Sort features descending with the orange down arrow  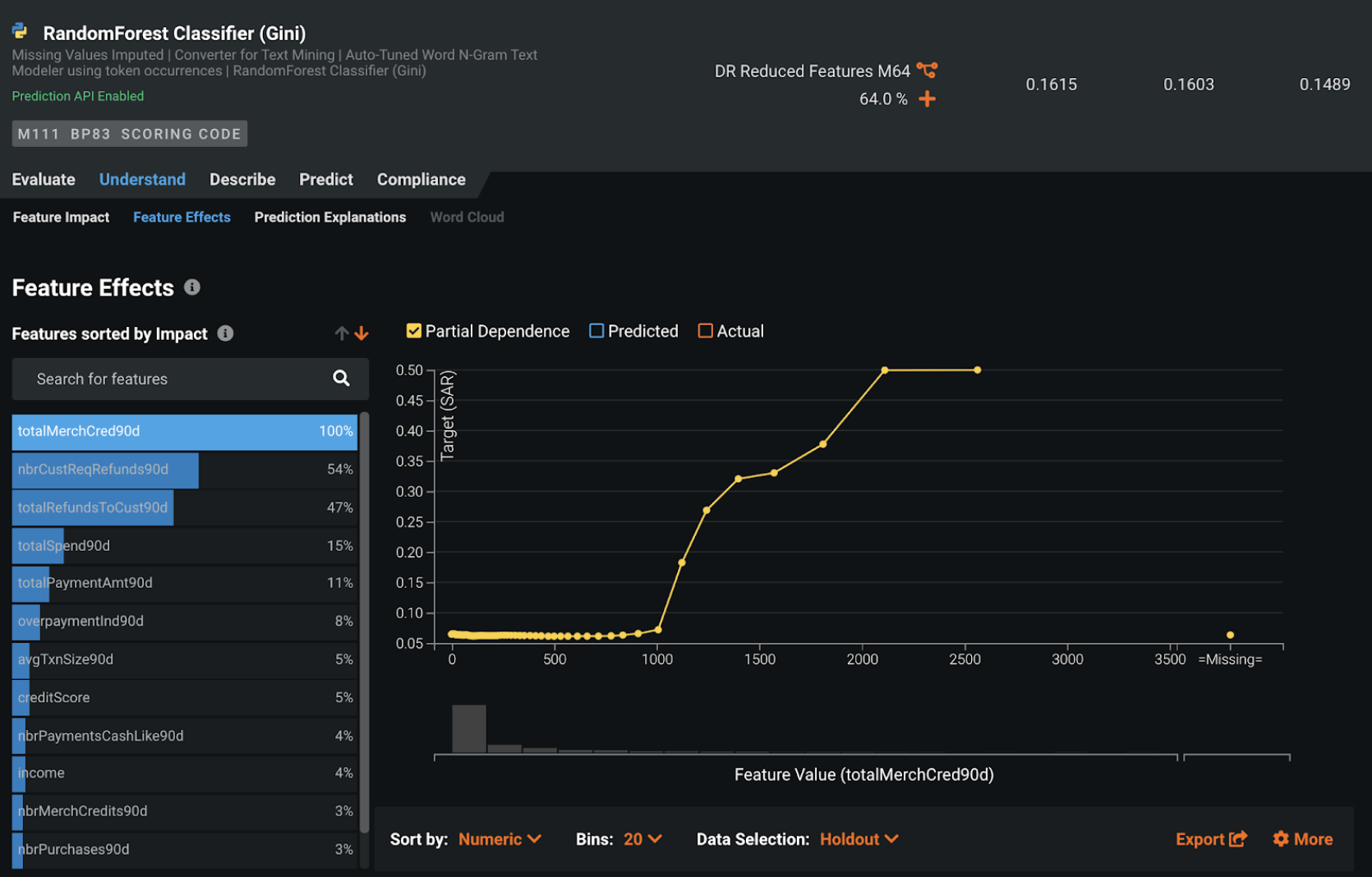pyautogui.click(x=361, y=333)
